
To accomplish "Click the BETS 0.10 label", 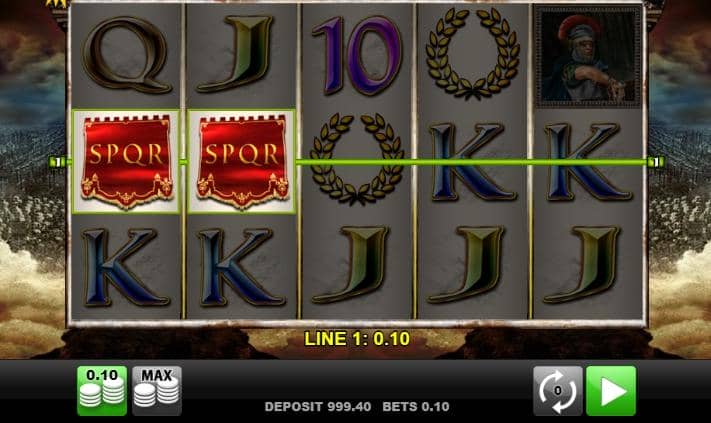I will 416,407.
